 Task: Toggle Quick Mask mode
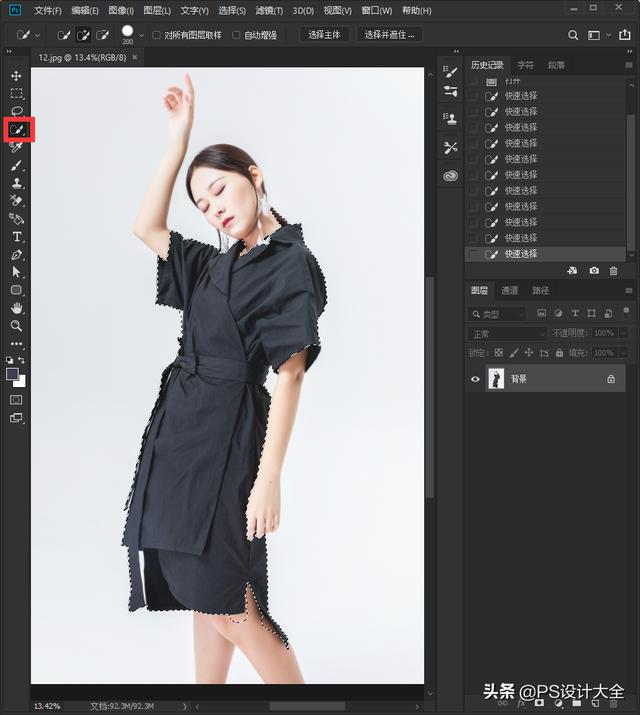point(16,400)
